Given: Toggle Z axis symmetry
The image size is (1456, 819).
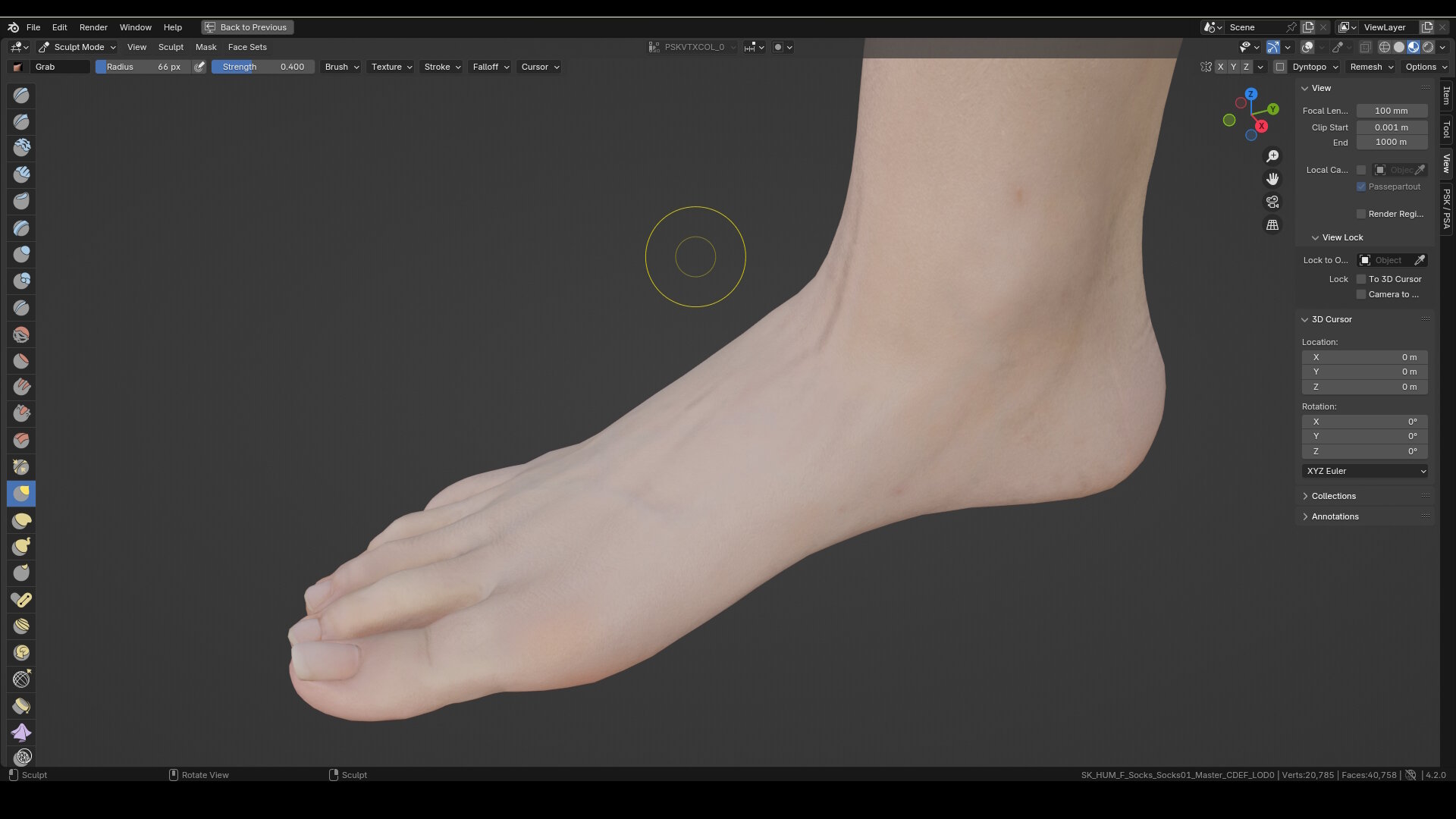Looking at the screenshot, I should 1246,67.
